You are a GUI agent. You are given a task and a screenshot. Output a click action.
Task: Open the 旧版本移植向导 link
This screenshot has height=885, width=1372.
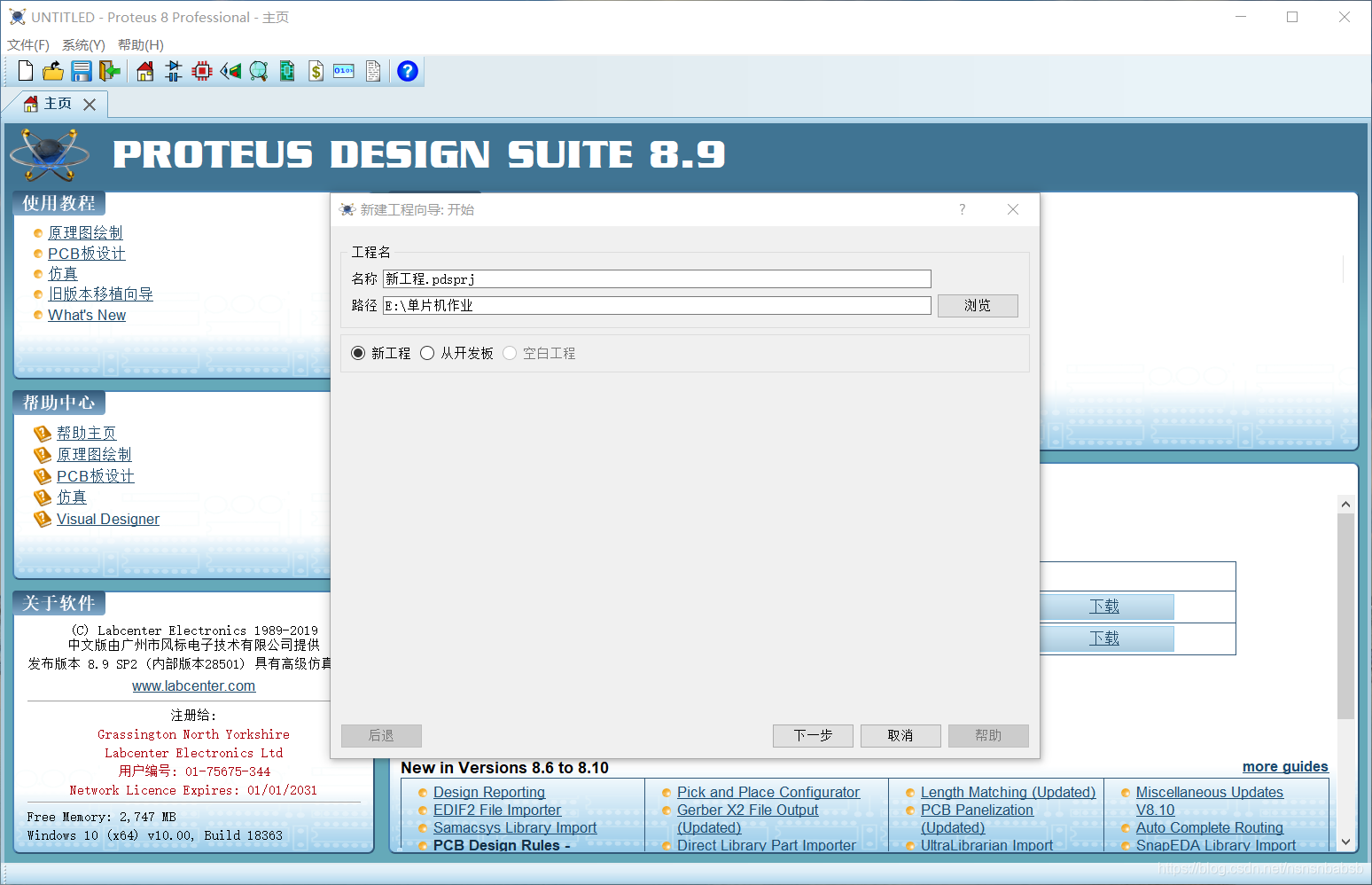tap(100, 294)
